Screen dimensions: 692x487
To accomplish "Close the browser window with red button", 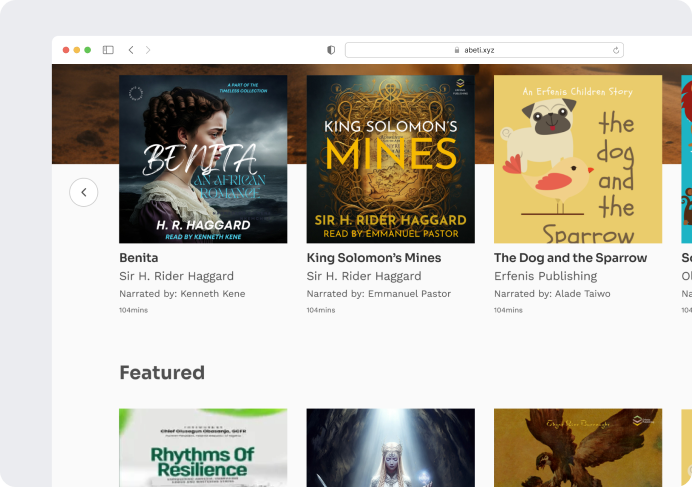I will tap(66, 50).
